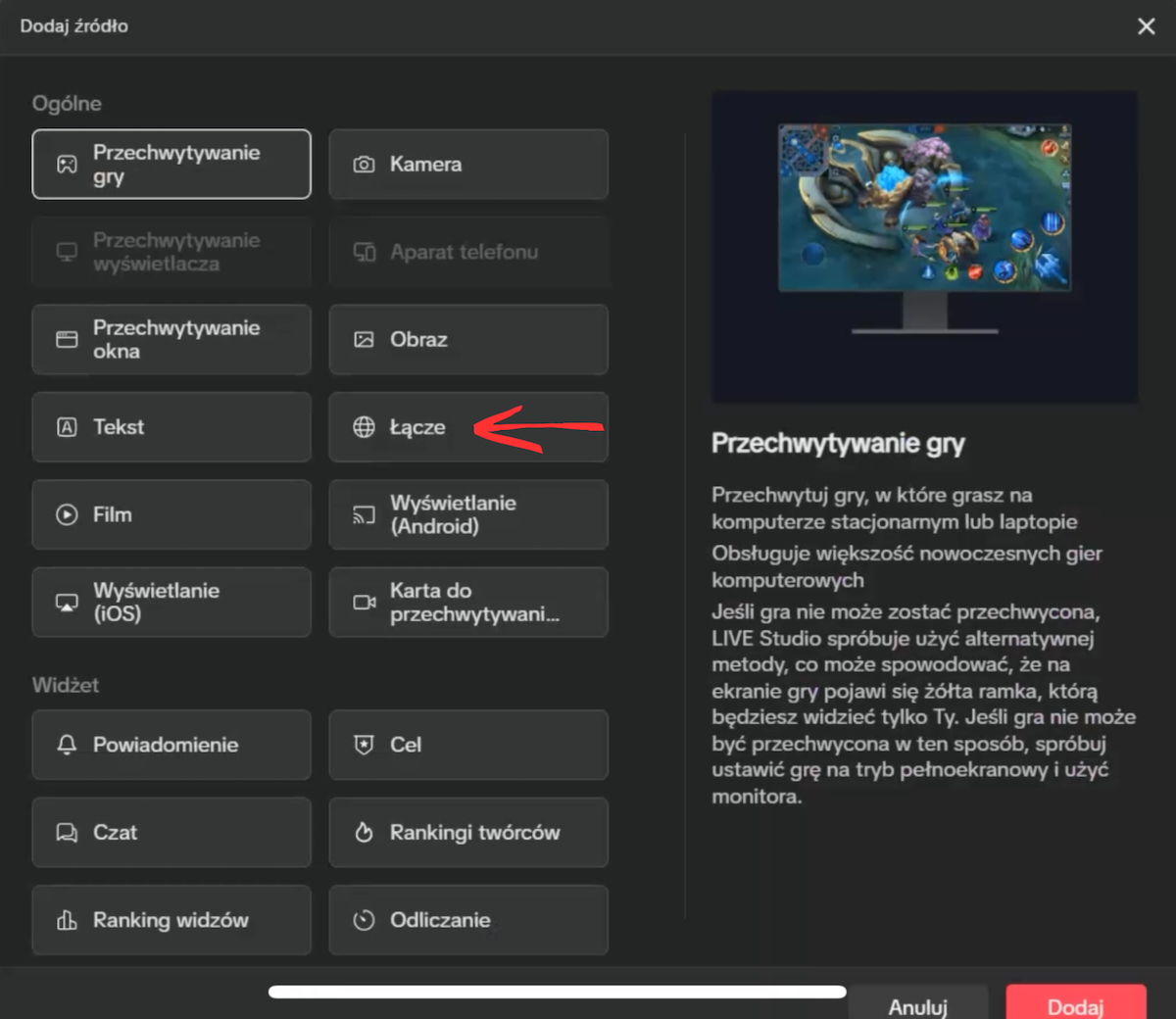
Task: Choose Wyświetlanie (Android) source
Action: 468,514
